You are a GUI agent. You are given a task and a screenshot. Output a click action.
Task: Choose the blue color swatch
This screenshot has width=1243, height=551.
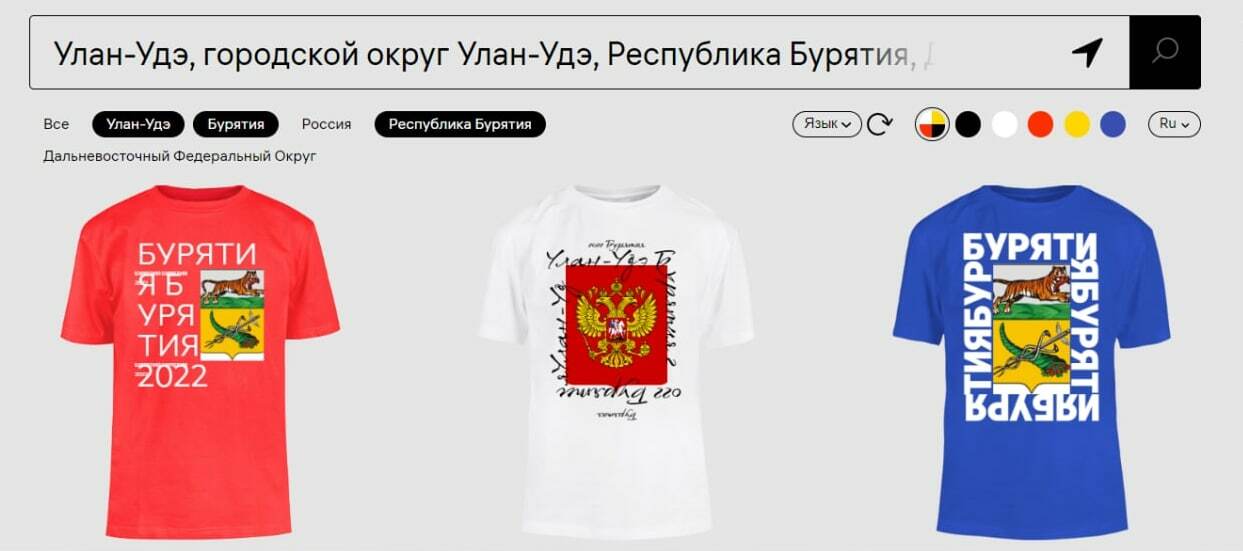pyautogui.click(x=1112, y=124)
